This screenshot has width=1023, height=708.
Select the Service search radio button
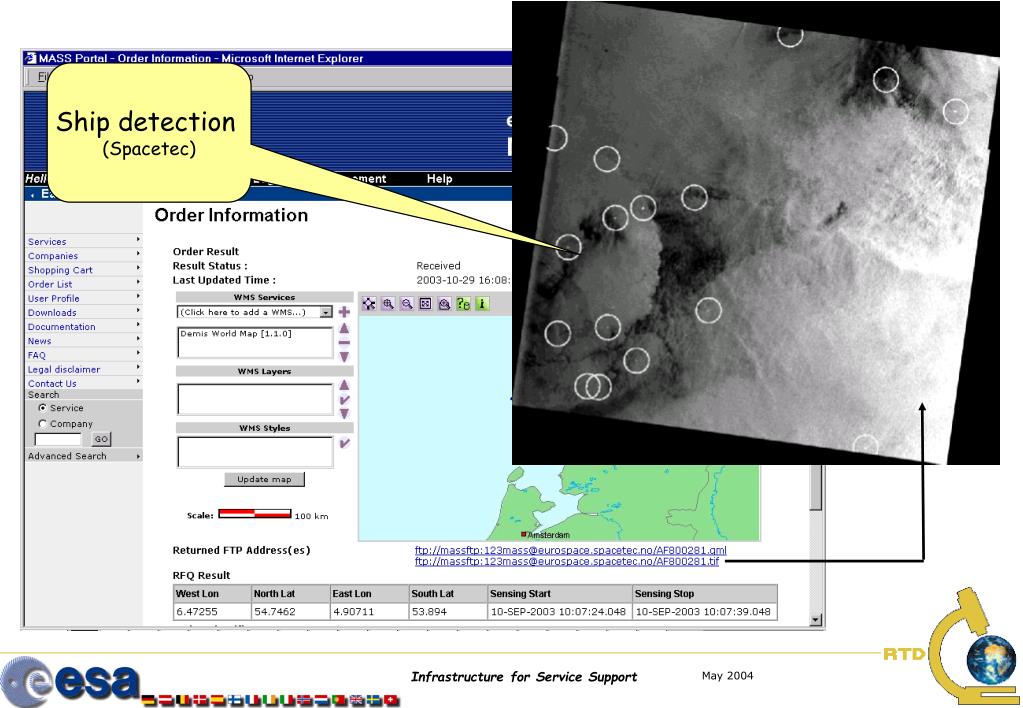tap(42, 408)
